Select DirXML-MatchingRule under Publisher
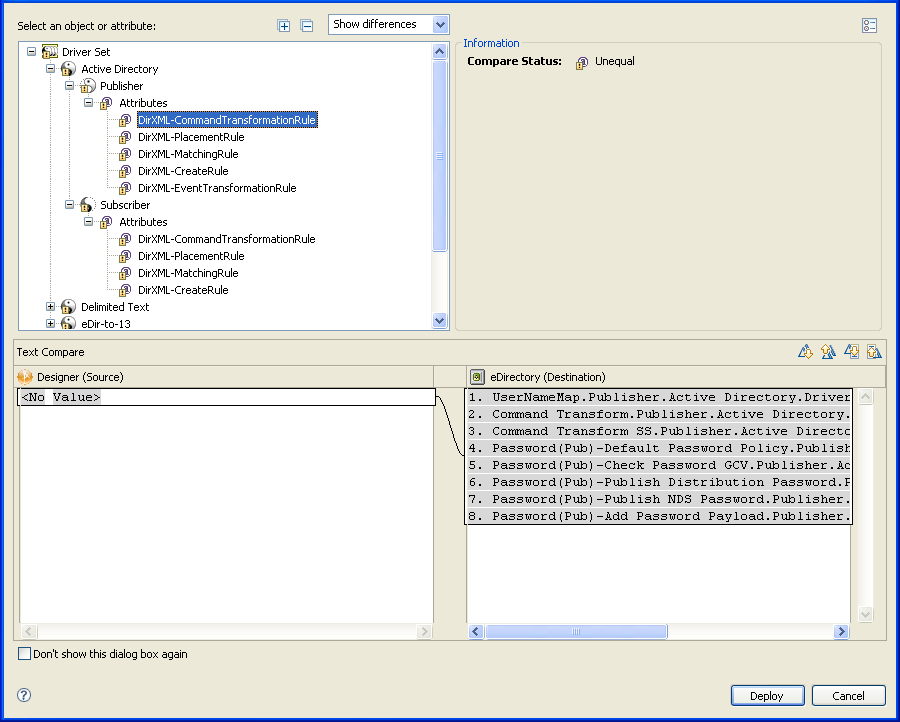This screenshot has width=900, height=722. point(188,154)
